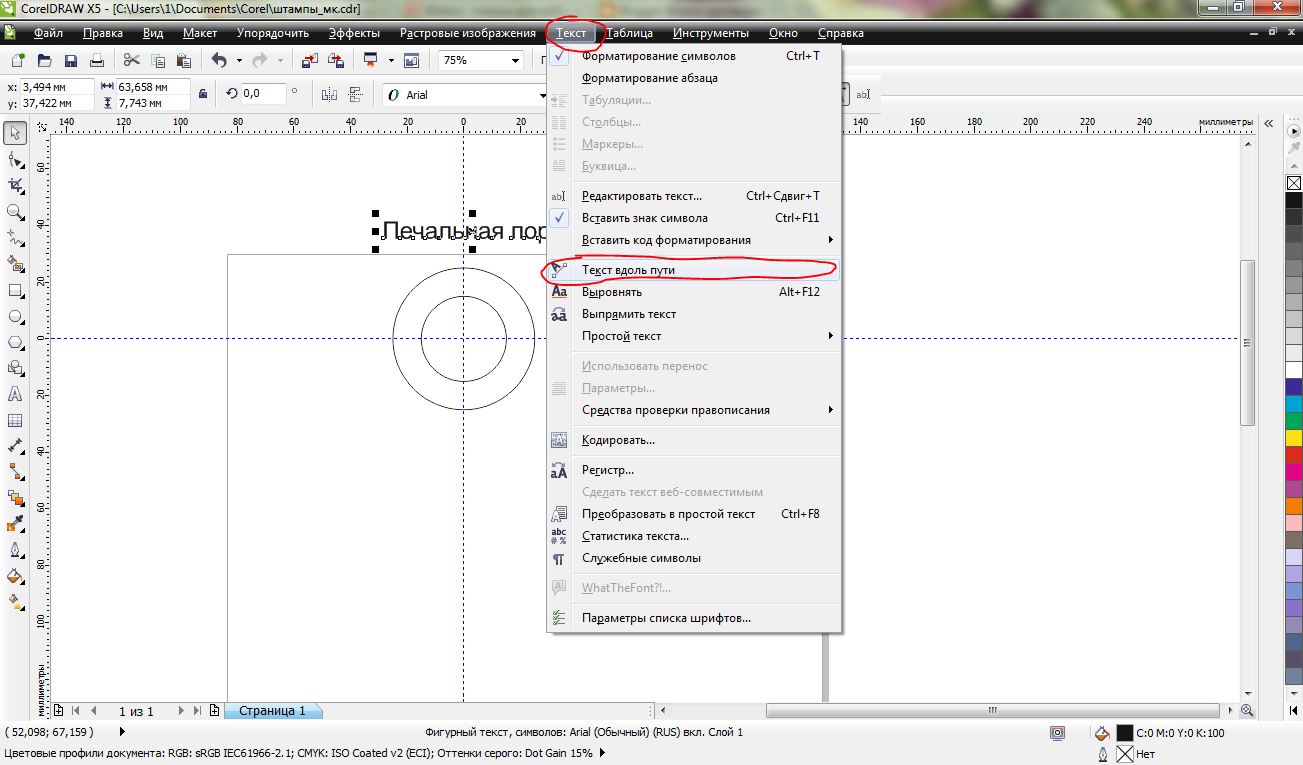
Task: Select the Outline pen tool
Action: tap(15, 550)
